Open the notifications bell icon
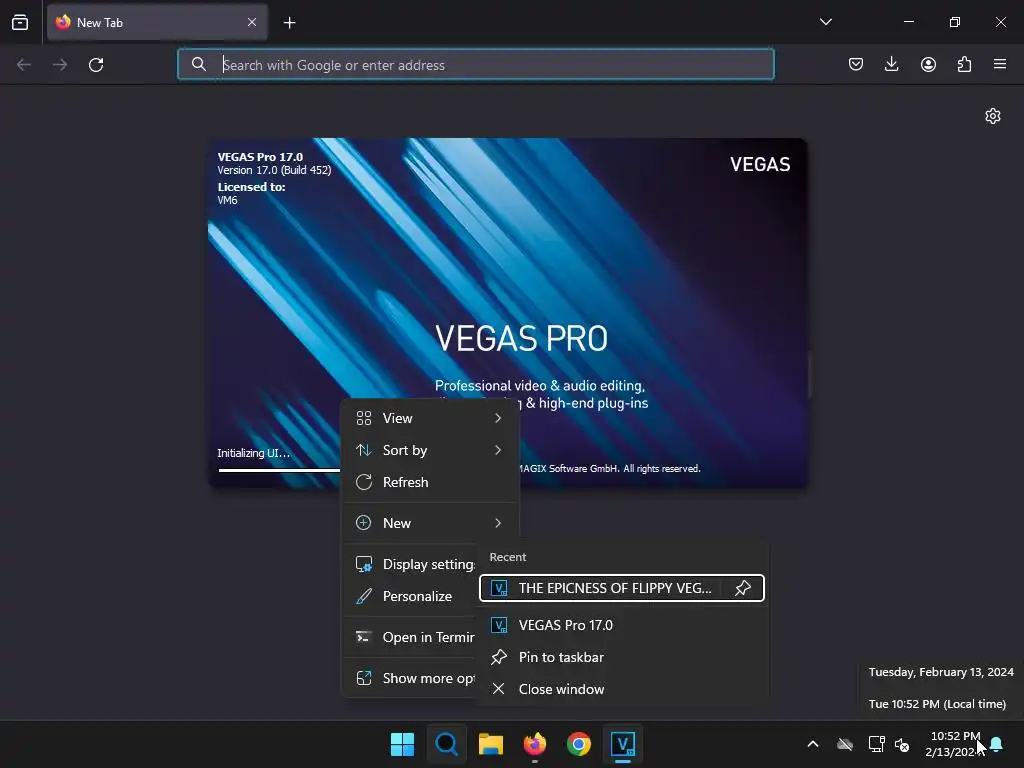The image size is (1024, 768). click(997, 744)
